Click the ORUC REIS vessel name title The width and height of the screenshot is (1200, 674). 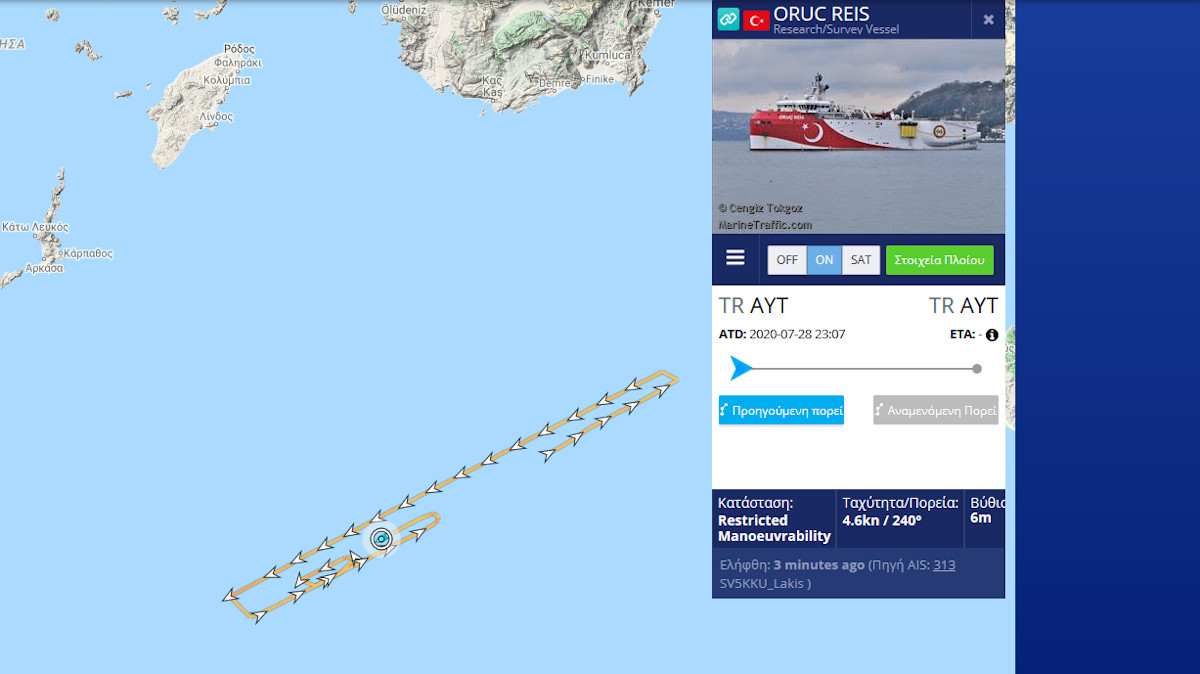821,13
